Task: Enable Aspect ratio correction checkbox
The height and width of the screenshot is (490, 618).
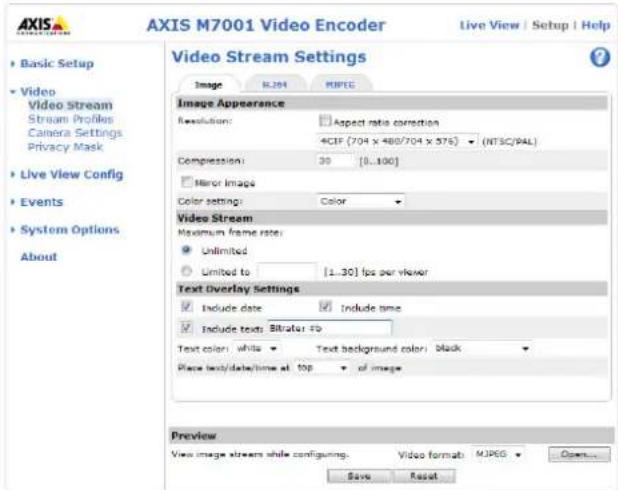Action: tap(325, 121)
